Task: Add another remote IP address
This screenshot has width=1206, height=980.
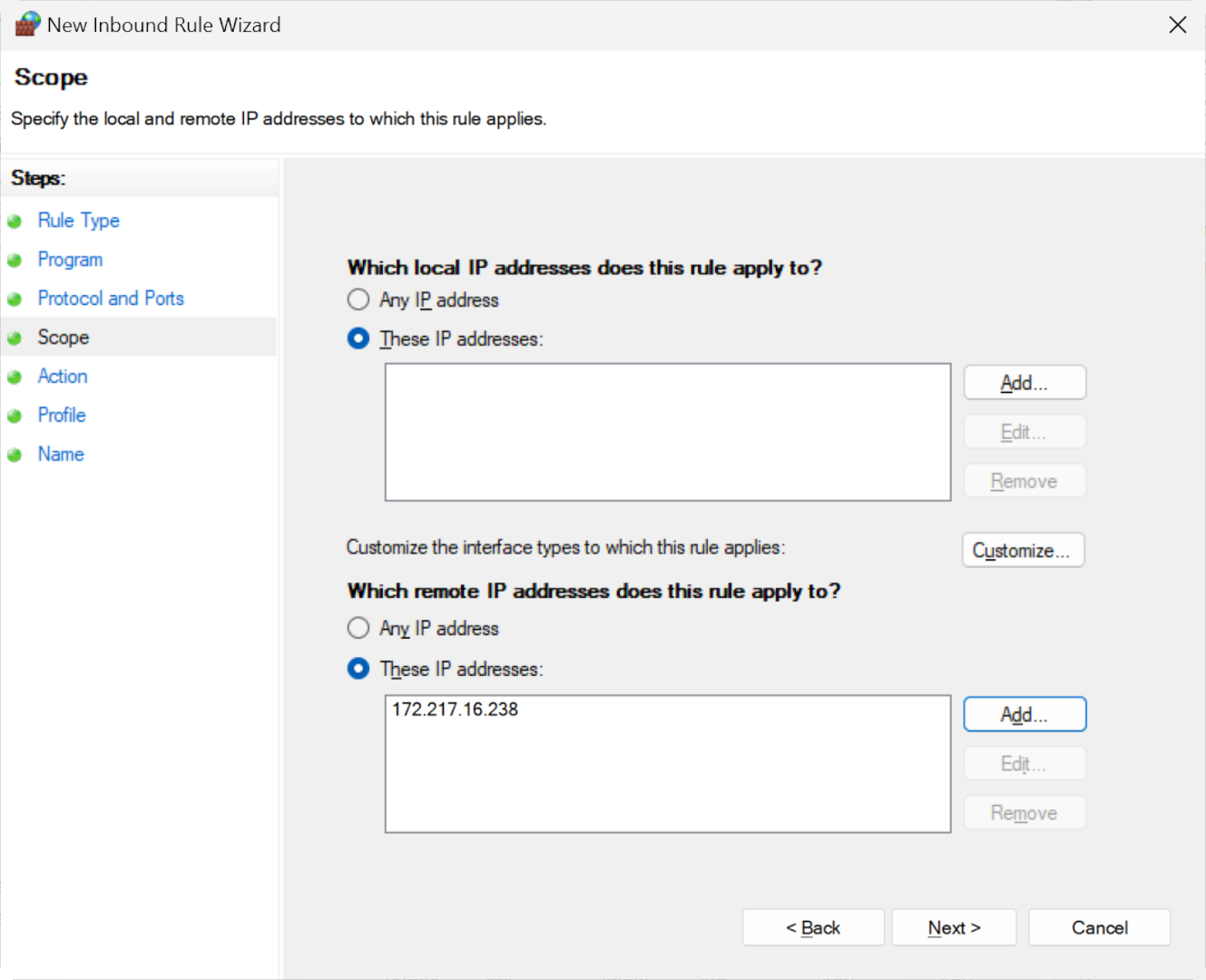Action: pos(1024,715)
